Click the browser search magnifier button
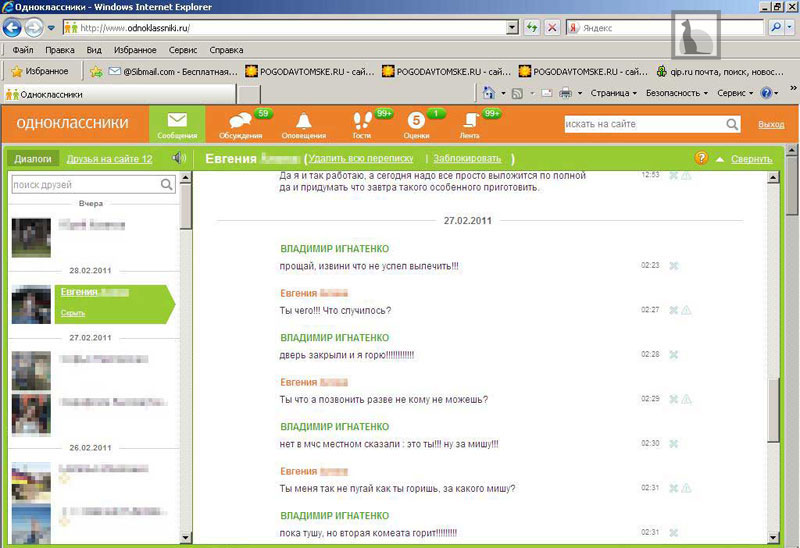Screen dimensions: 800x548 click(776, 28)
